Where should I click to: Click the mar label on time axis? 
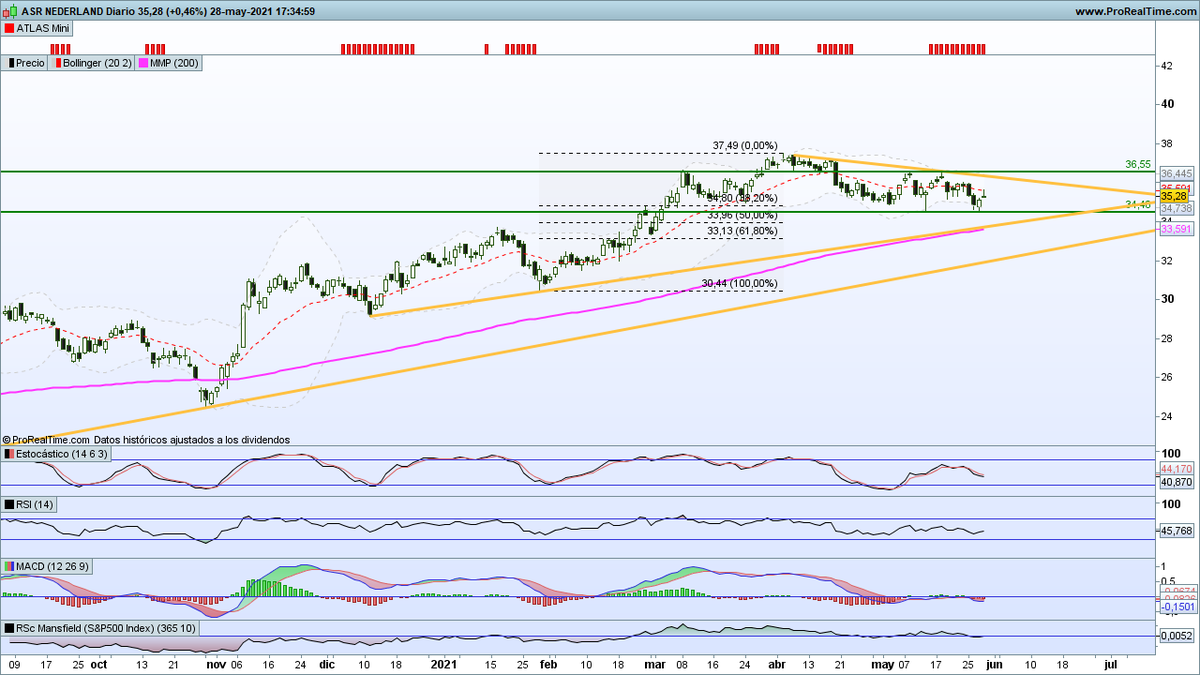click(655, 663)
